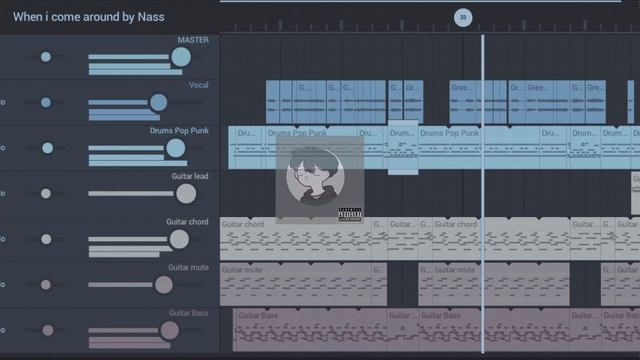Click the Guitar chord volume slider handle
The height and width of the screenshot is (360, 640).
click(x=179, y=239)
